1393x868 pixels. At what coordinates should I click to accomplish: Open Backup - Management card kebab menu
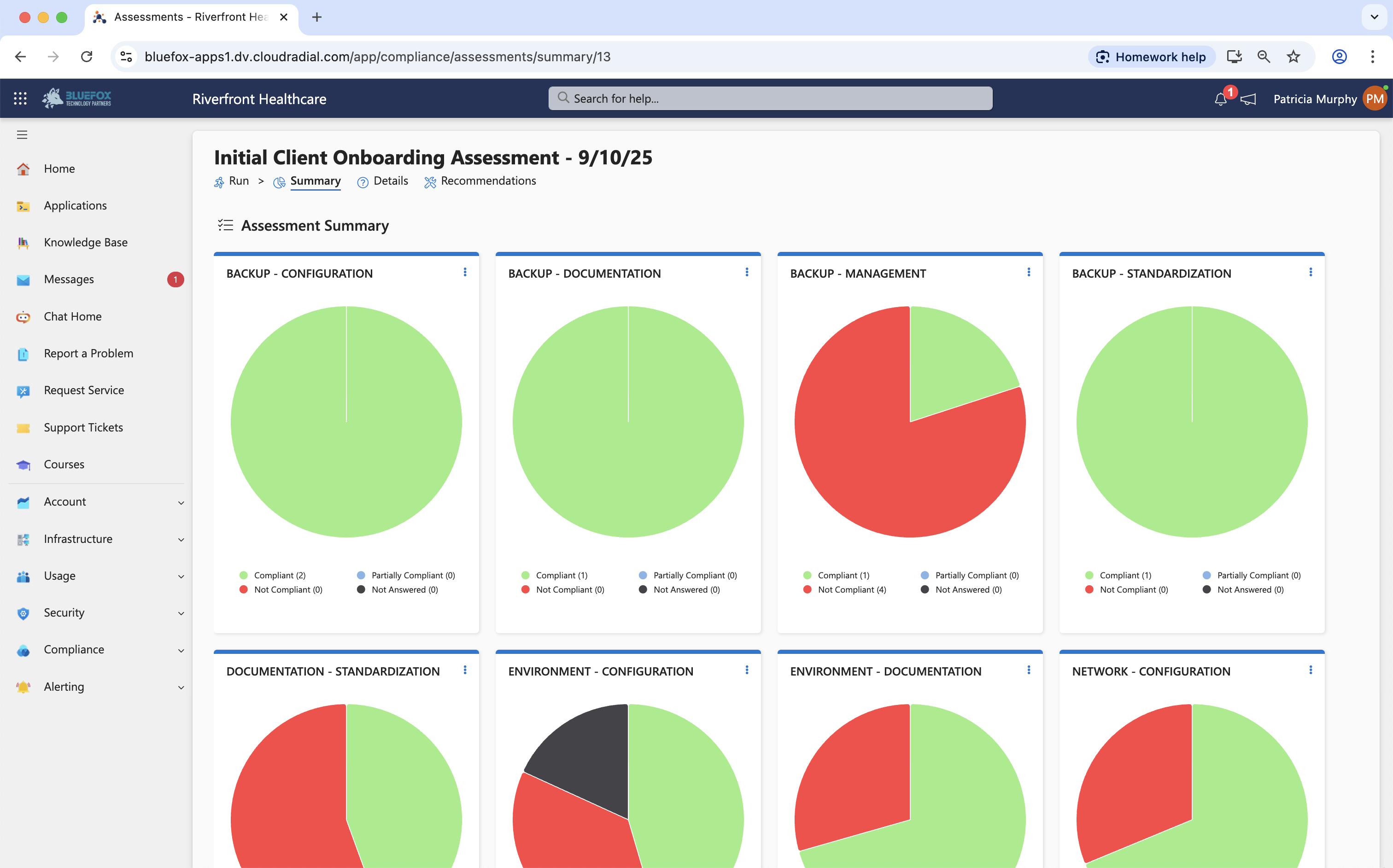tap(1028, 272)
